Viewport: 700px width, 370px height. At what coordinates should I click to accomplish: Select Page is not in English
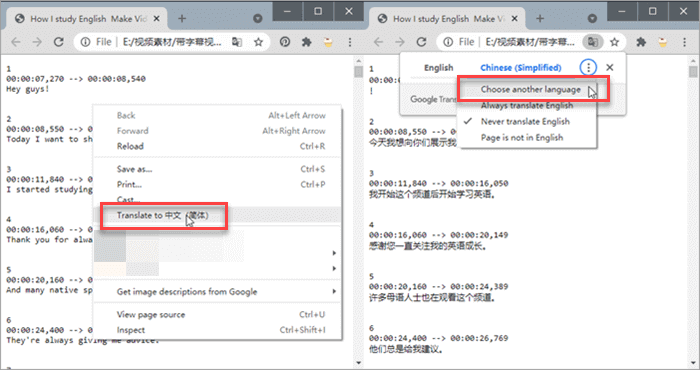522,137
